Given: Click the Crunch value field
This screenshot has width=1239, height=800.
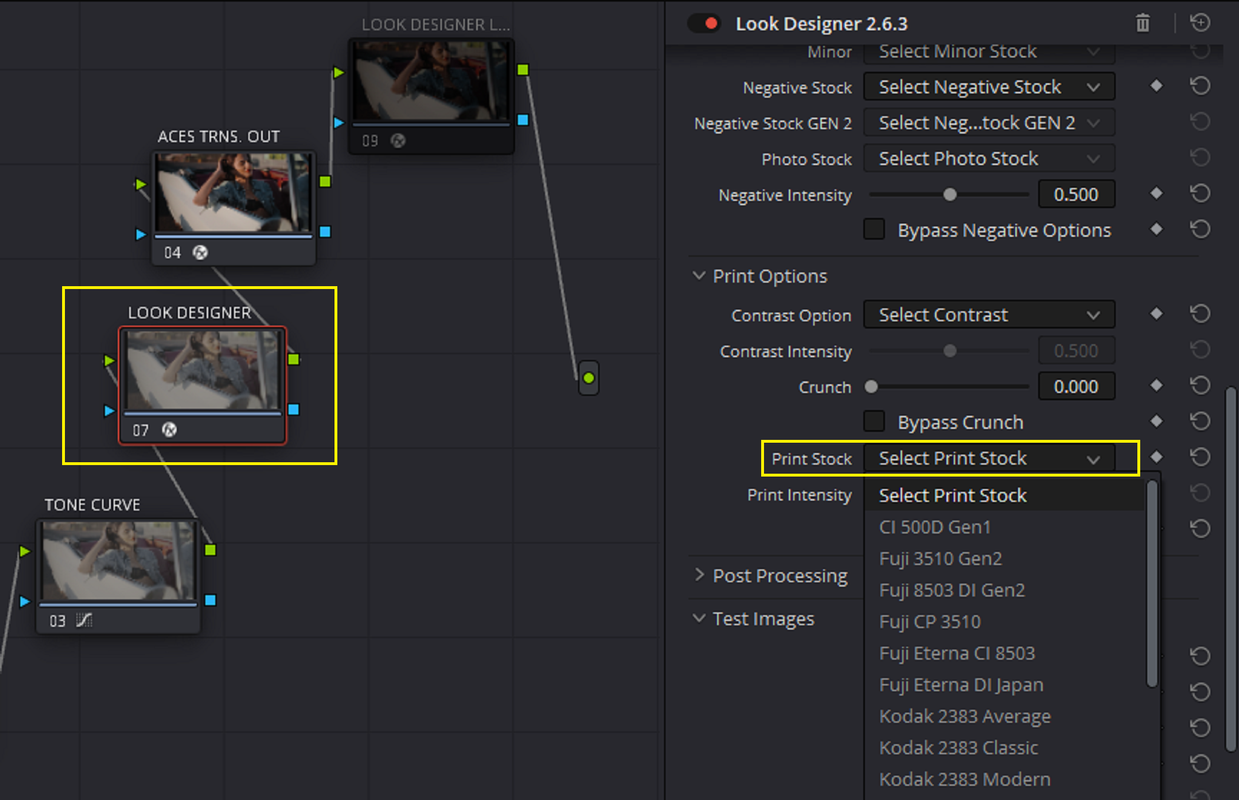Looking at the screenshot, I should point(1077,387).
